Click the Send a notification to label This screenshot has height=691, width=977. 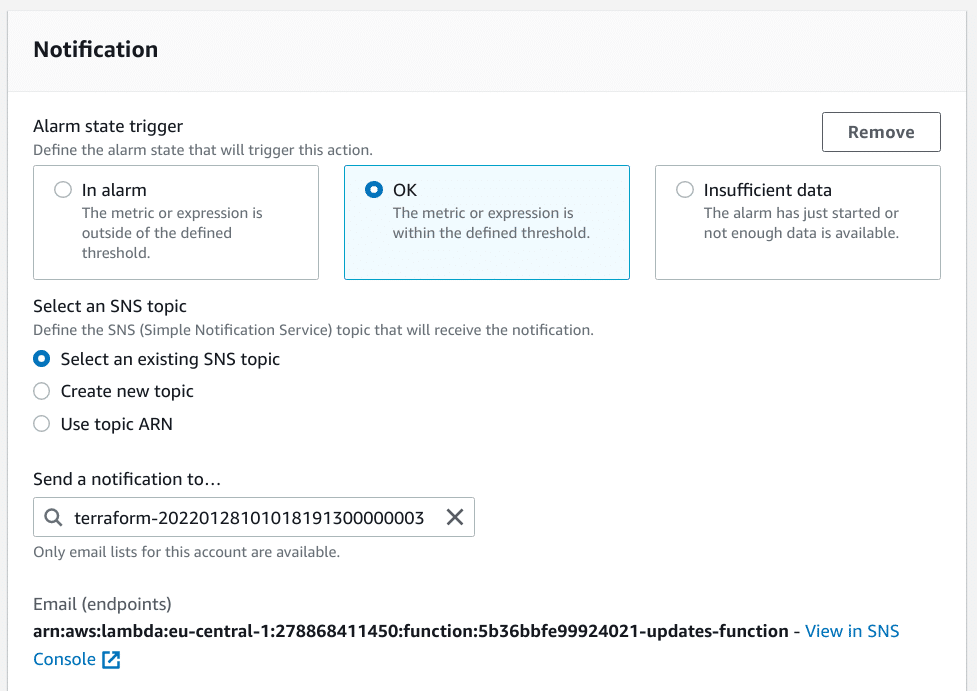click(x=127, y=479)
